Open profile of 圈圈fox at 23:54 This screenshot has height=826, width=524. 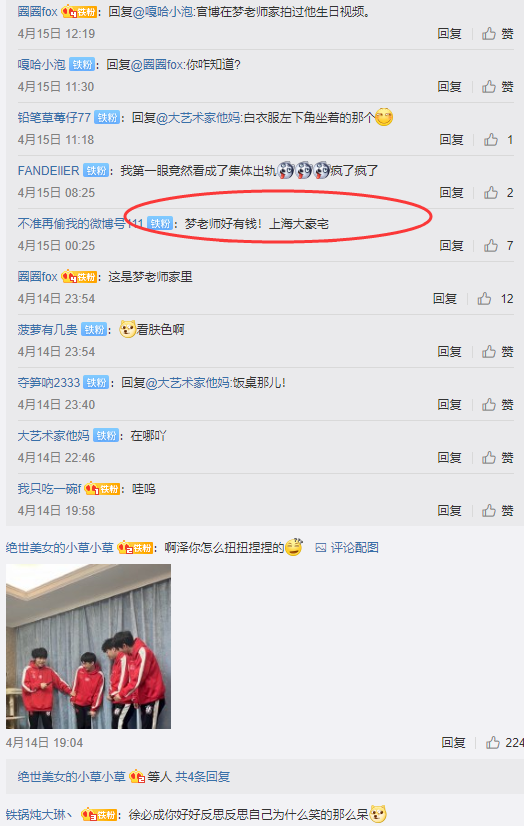pyautogui.click(x=37, y=277)
